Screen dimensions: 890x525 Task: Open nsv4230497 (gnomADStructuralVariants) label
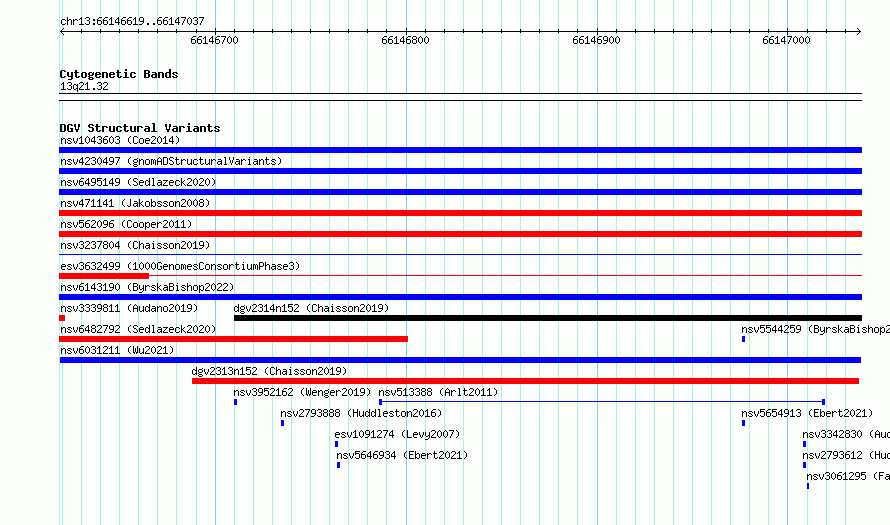[x=171, y=161]
